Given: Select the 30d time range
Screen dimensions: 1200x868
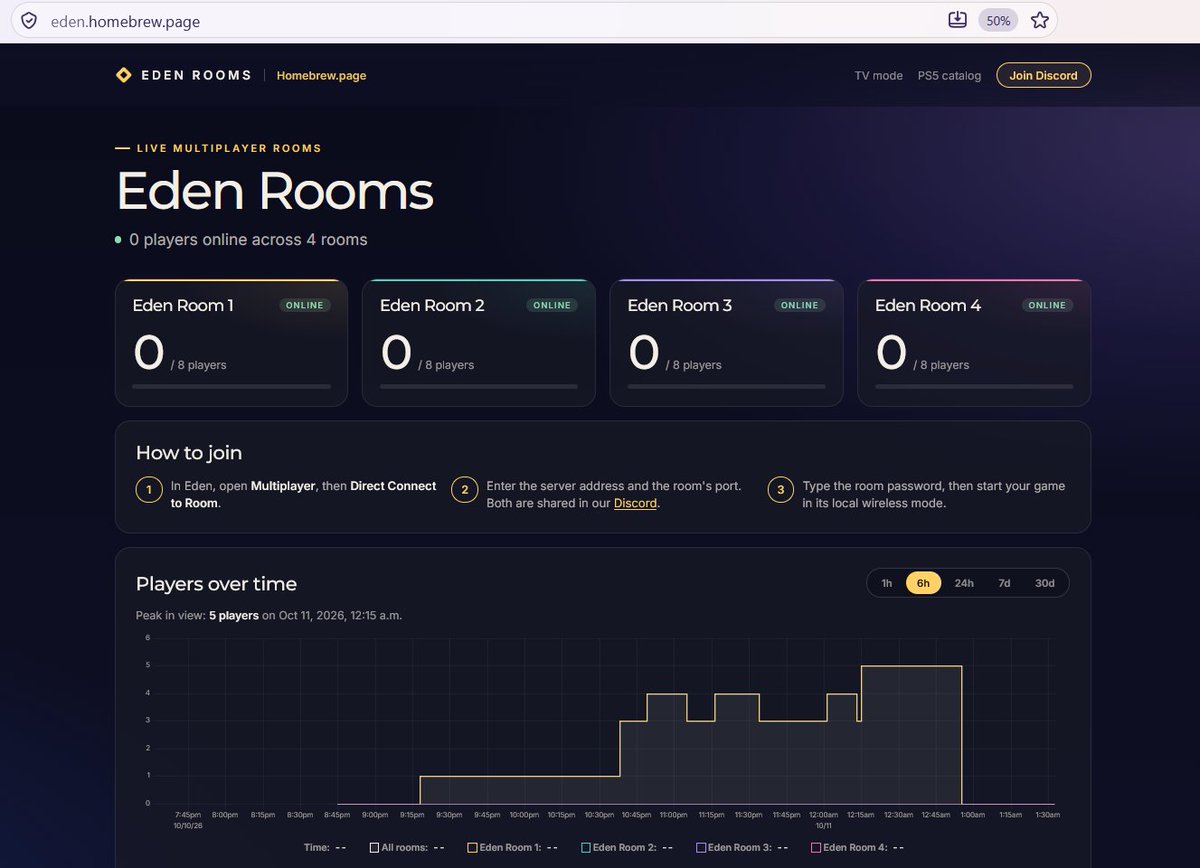Looking at the screenshot, I should [1044, 583].
